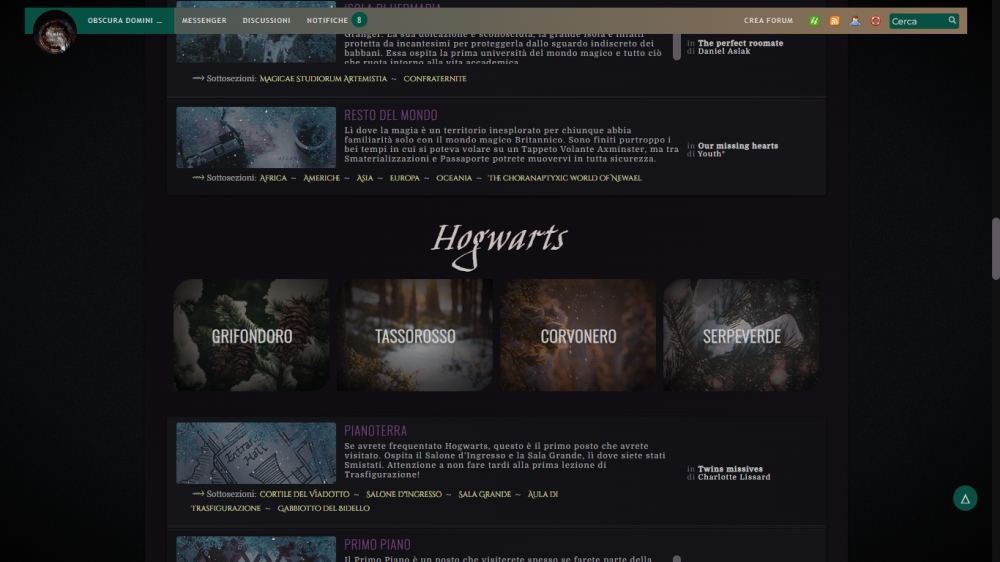Open the green ForumFree icon in top bar
The width and height of the screenshot is (1000, 562).
(x=814, y=21)
